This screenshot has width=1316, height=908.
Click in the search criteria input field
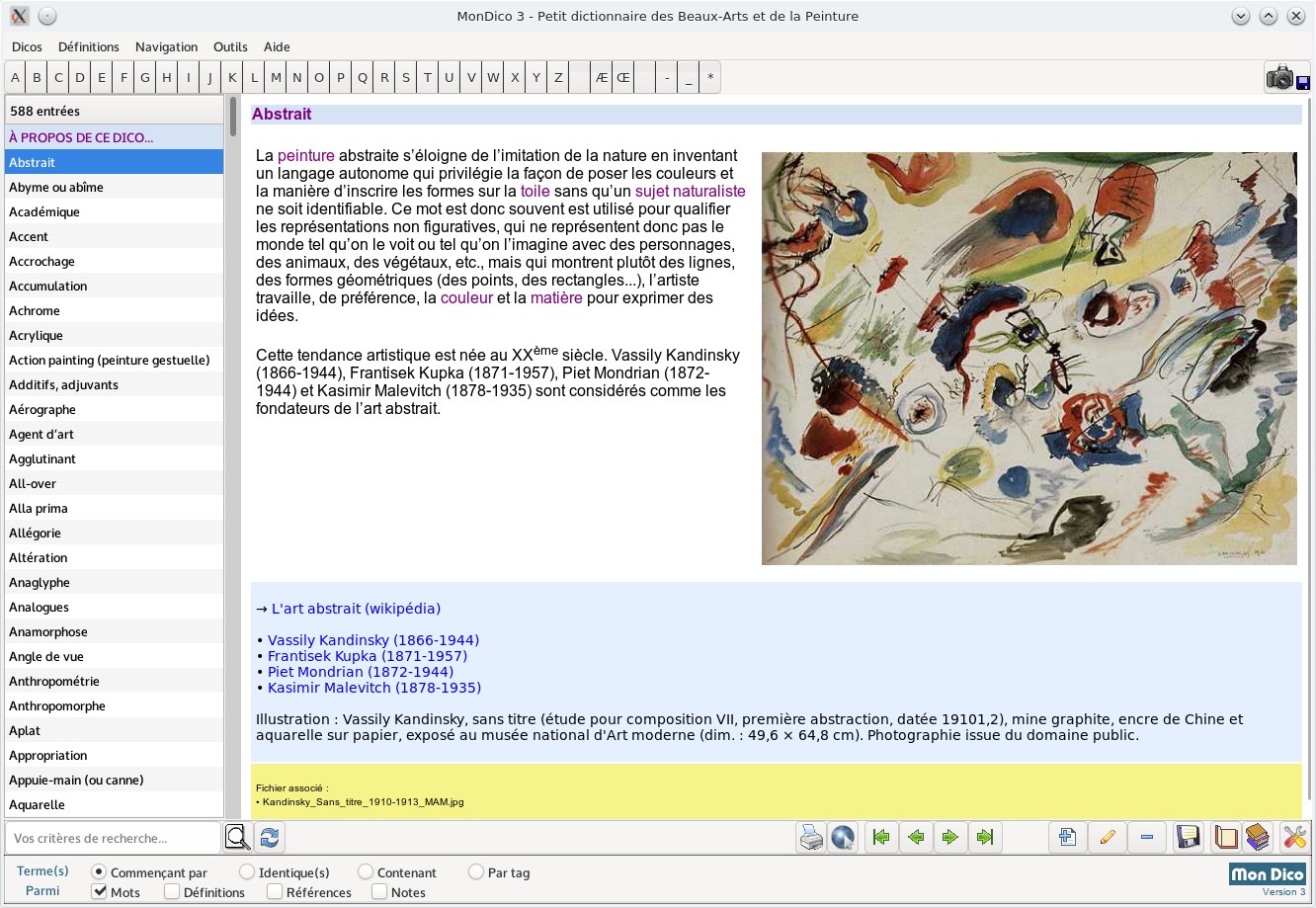coord(113,838)
